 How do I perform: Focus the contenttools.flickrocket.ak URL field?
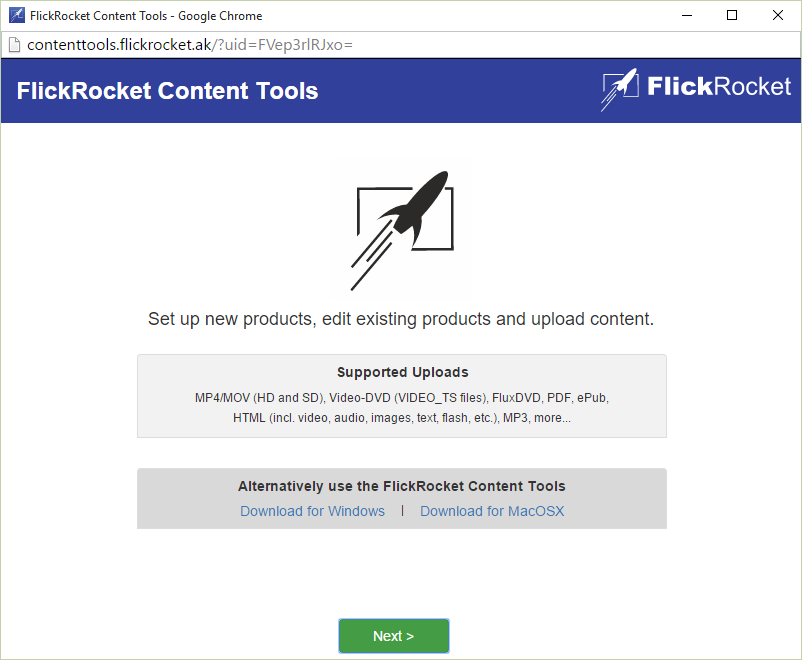pyautogui.click(x=190, y=45)
